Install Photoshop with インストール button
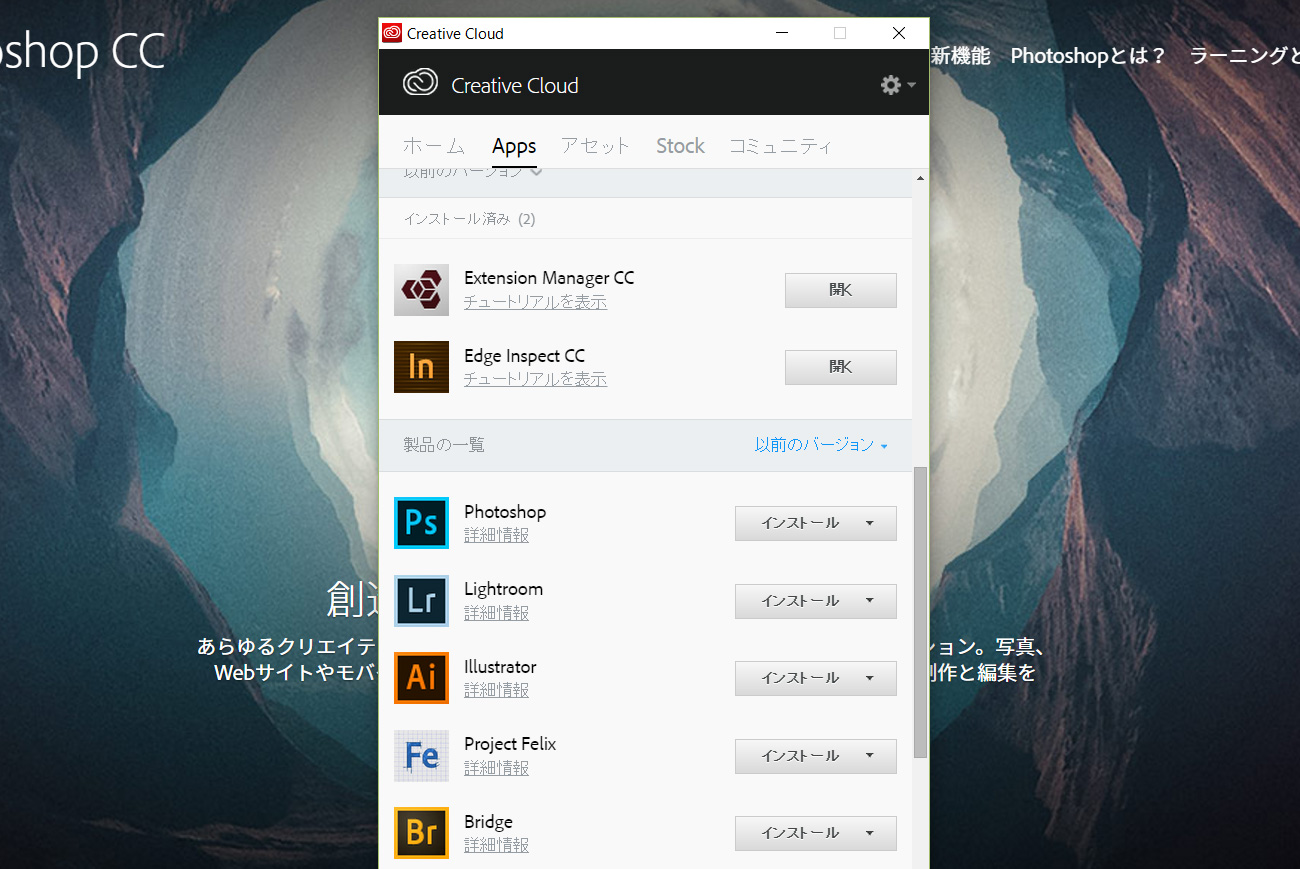1300x869 pixels. (798, 523)
